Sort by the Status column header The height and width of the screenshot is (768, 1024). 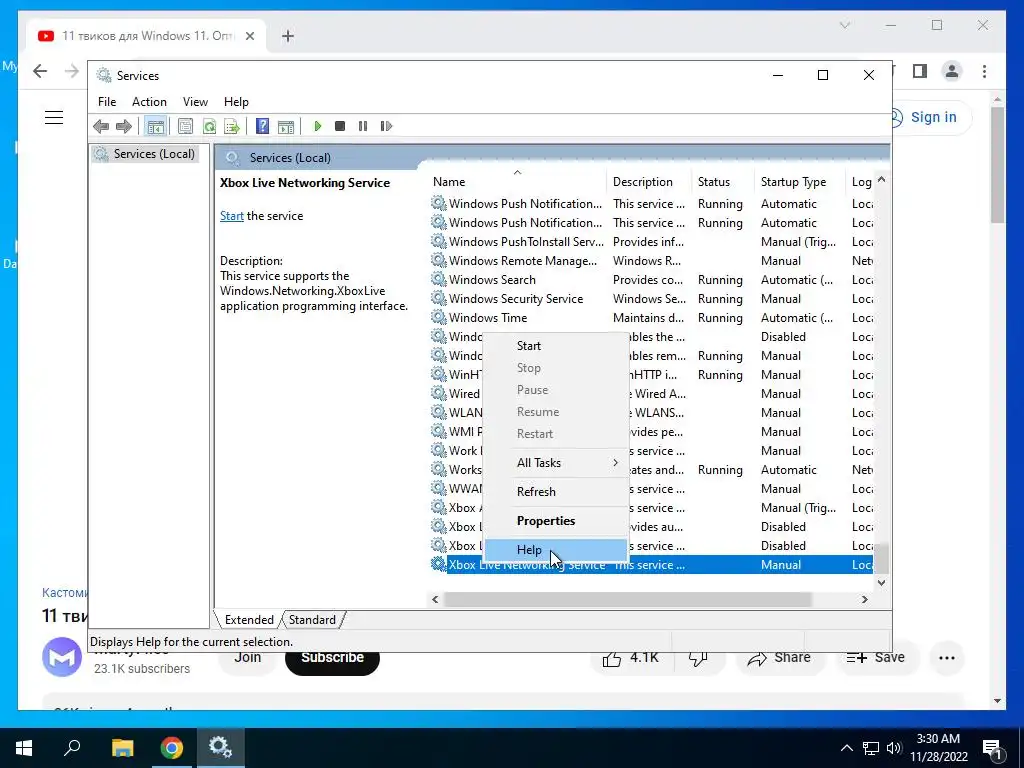pos(724,182)
